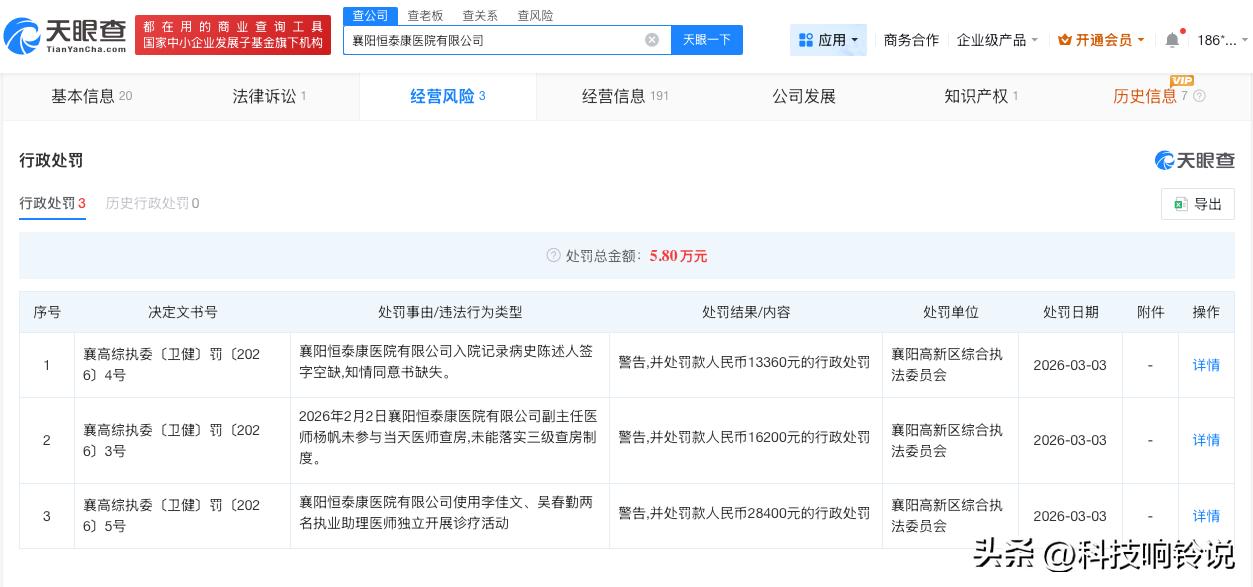Viewport: 1253px width, 587px height.
Task: Click the 处罚单位 column header
Action: click(950, 312)
